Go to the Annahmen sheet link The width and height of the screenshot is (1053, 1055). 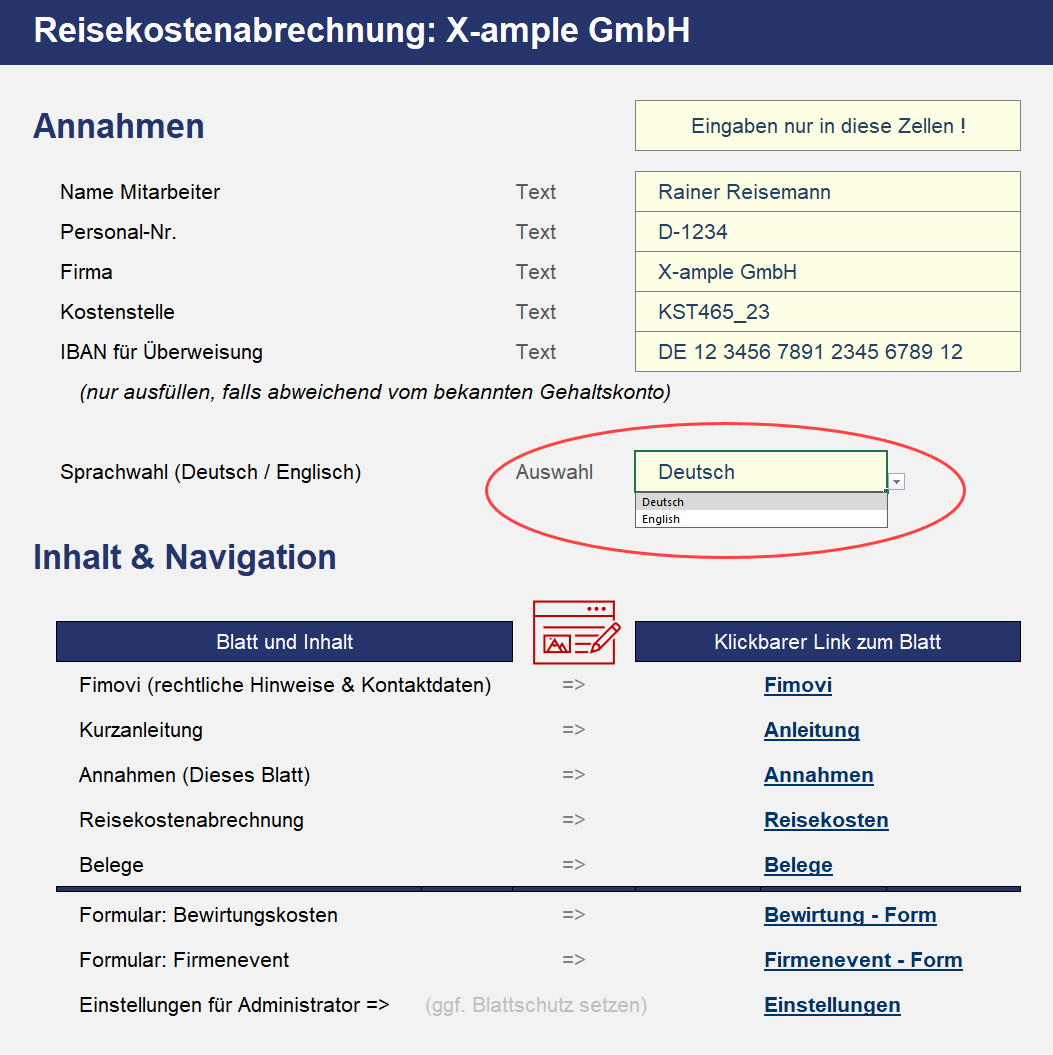(818, 775)
